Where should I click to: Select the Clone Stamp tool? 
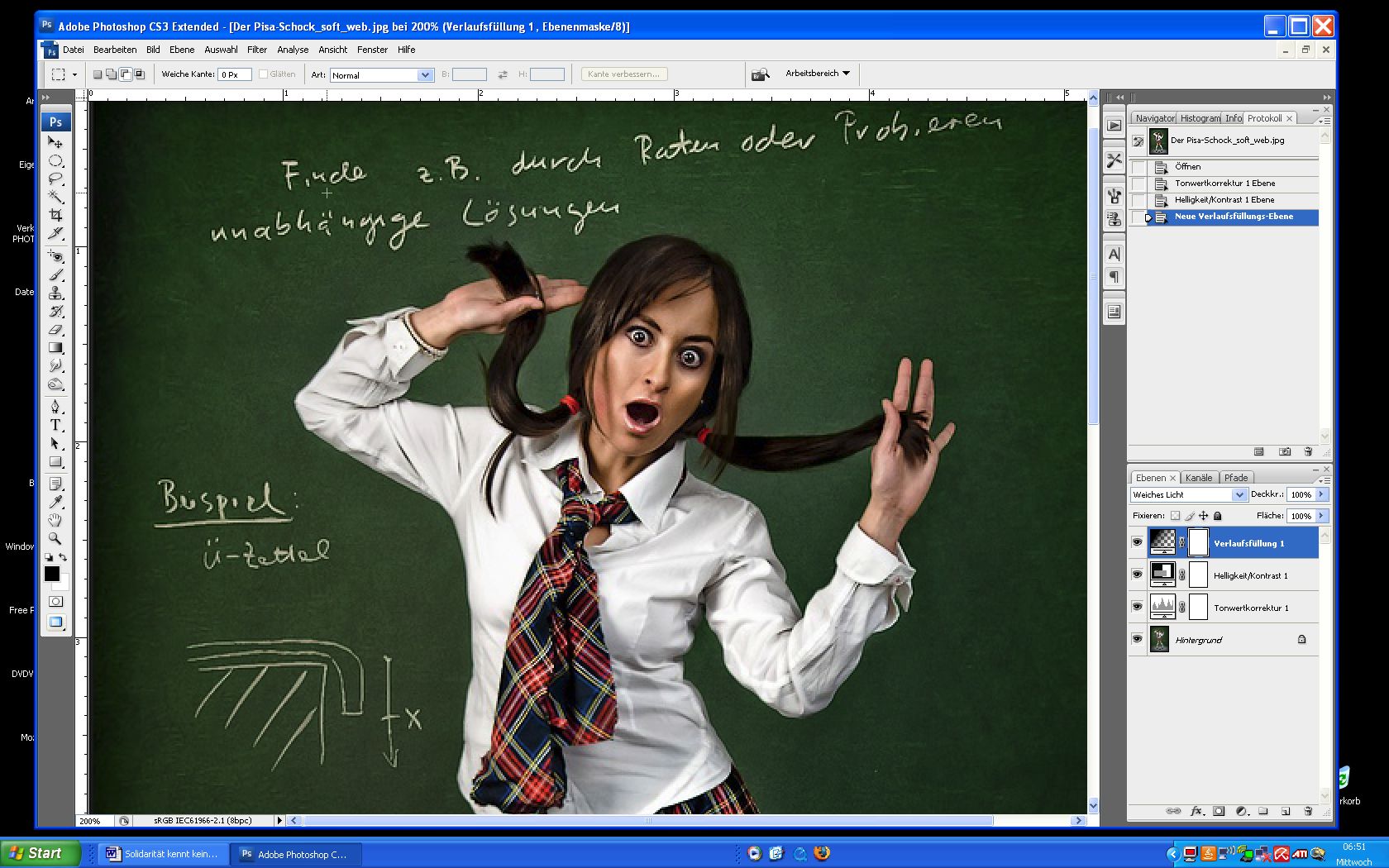click(55, 293)
